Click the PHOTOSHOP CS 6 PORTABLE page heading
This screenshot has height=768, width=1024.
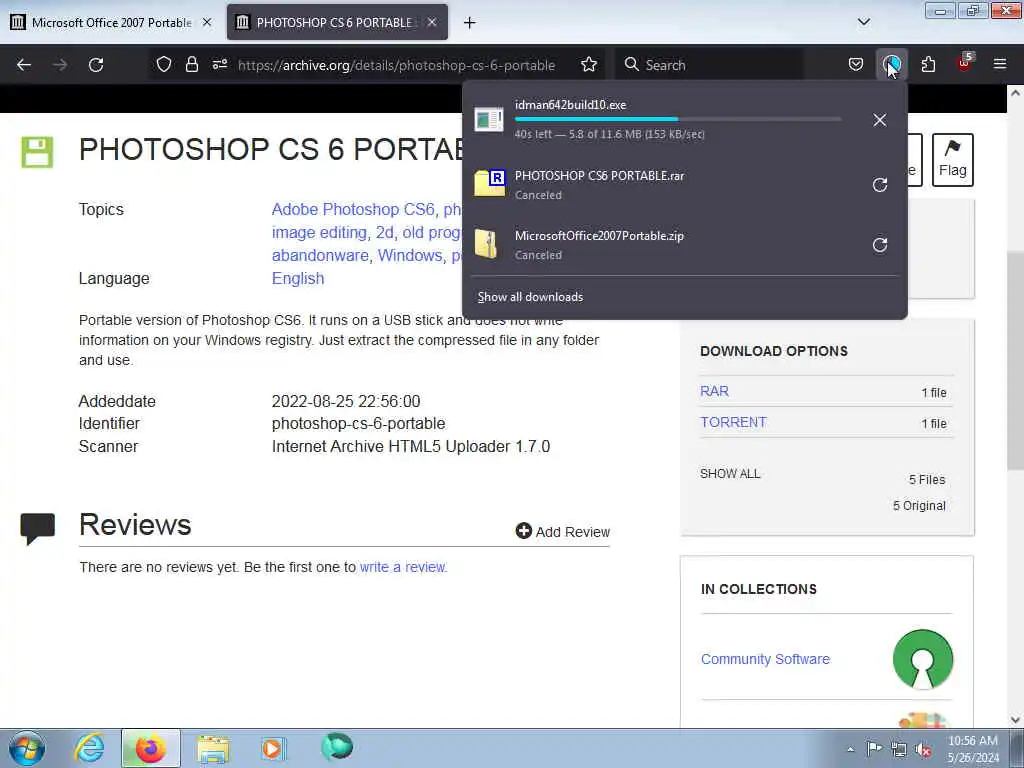tap(271, 150)
